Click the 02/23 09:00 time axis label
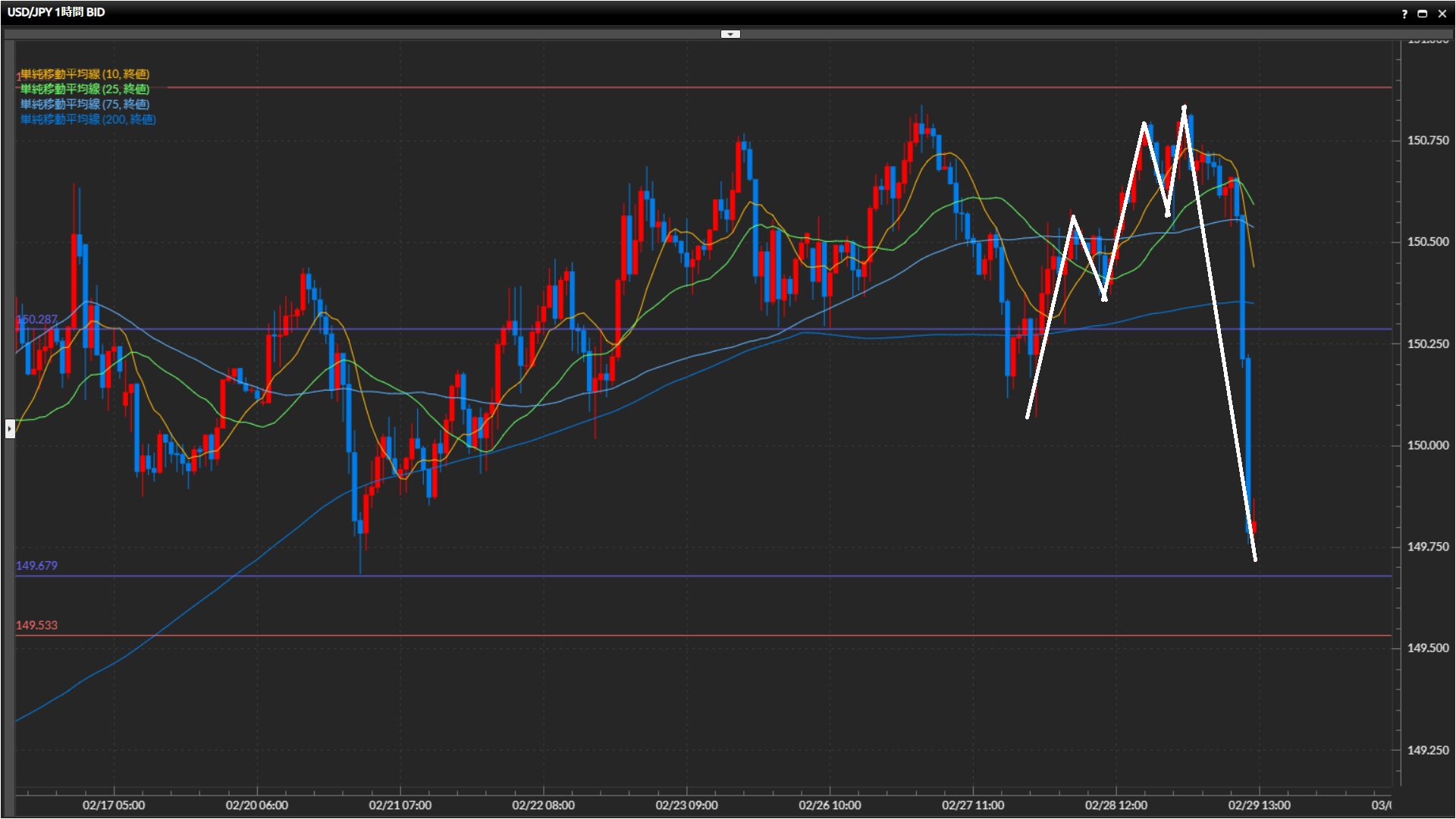Image resolution: width=1456 pixels, height=819 pixels. click(x=686, y=805)
